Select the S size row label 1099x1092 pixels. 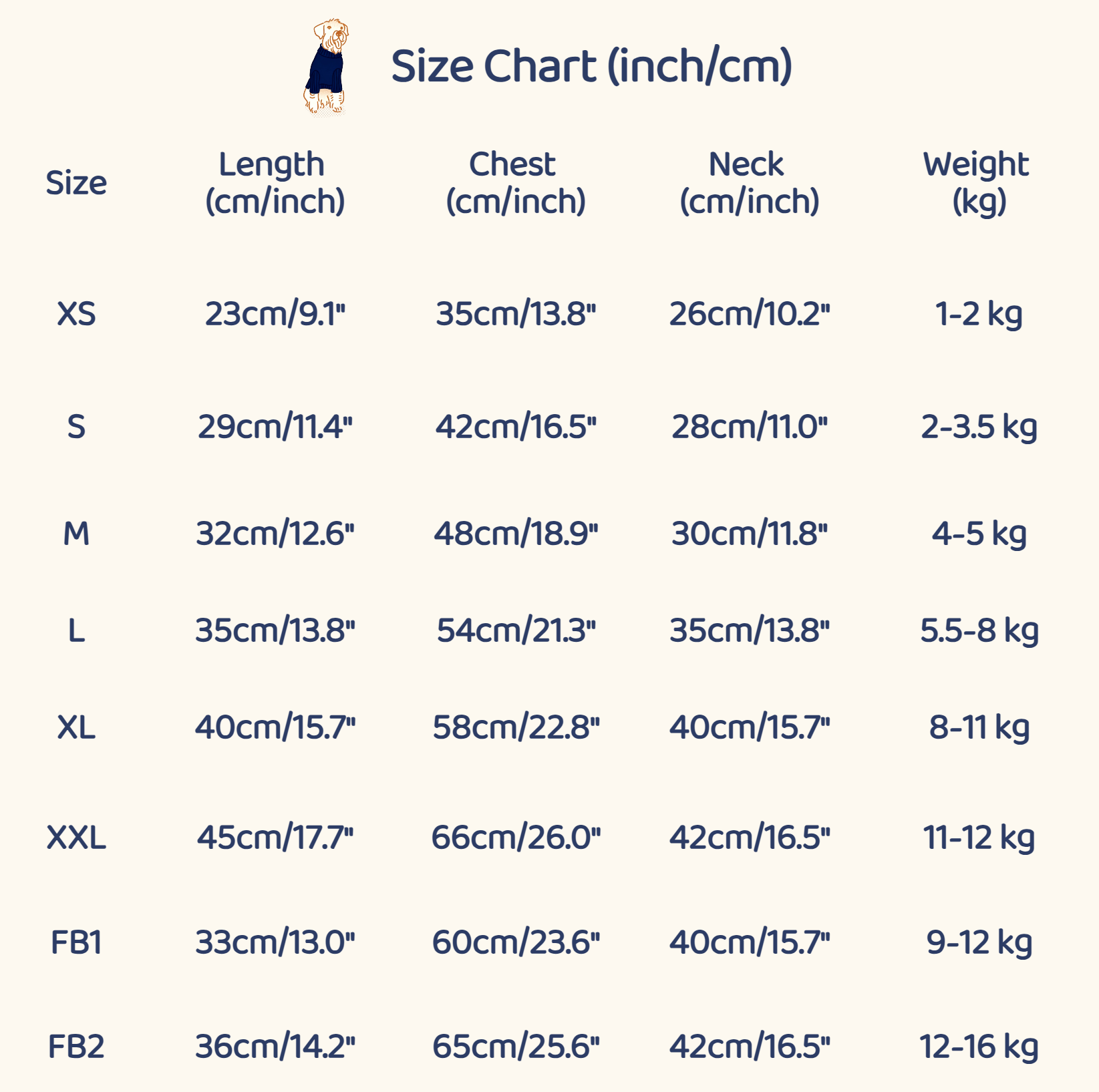tap(76, 427)
